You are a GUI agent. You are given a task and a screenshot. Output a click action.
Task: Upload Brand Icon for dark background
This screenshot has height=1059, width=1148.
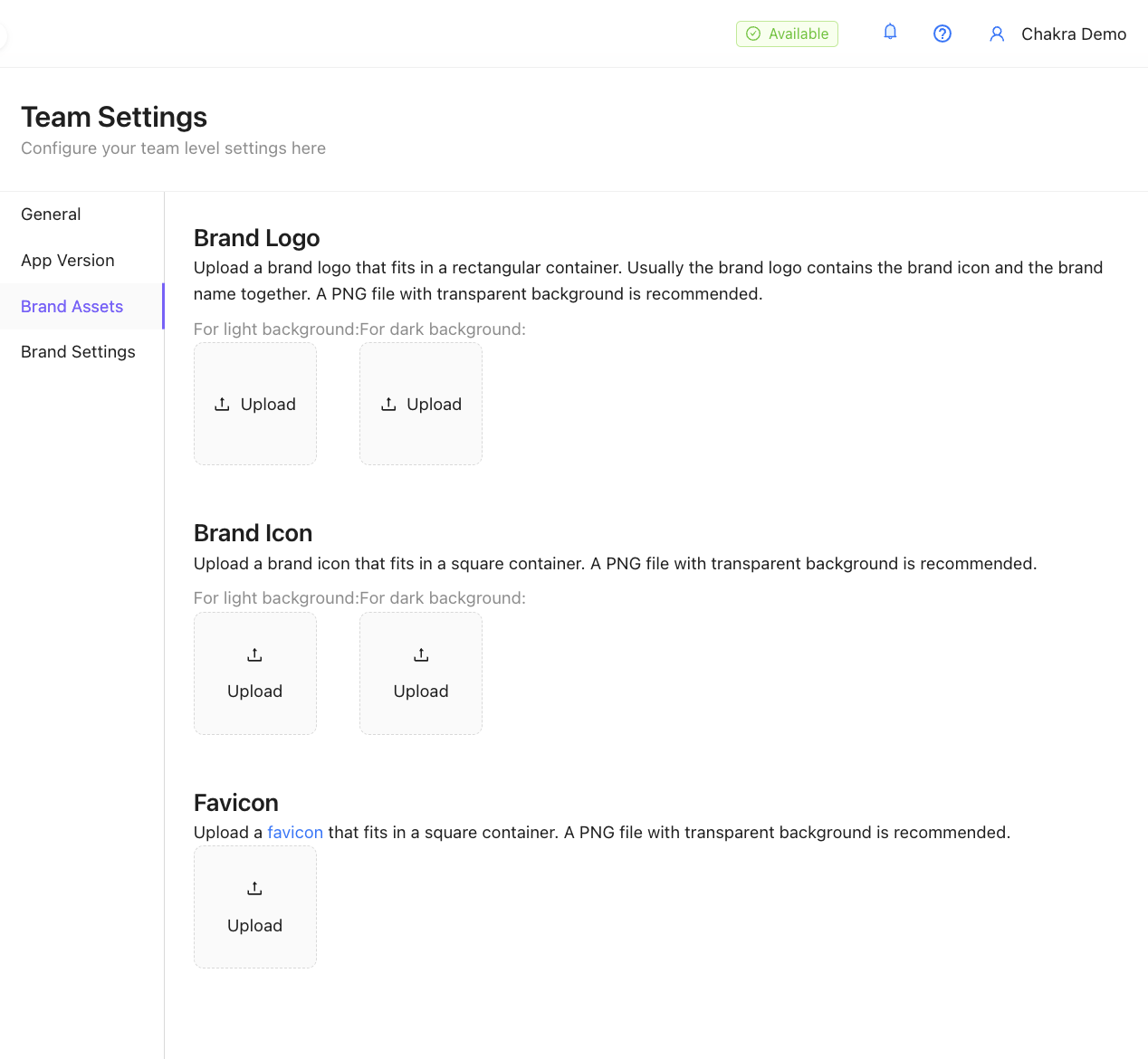pos(421,673)
